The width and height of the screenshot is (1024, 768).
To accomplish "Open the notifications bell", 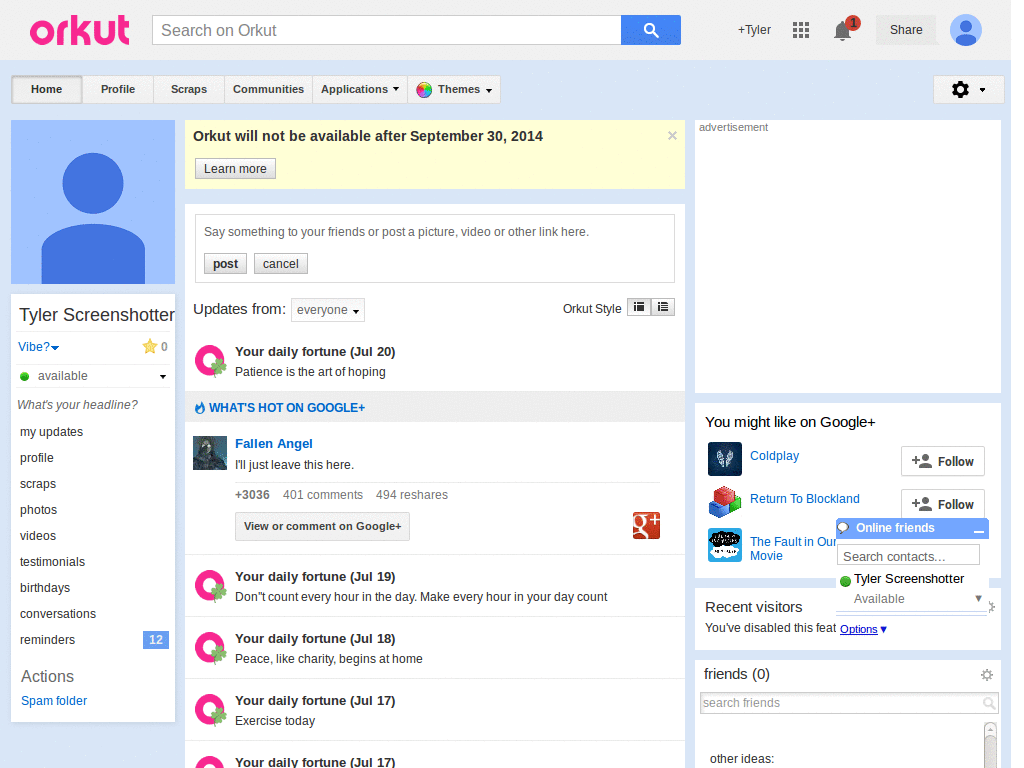I will 842,31.
